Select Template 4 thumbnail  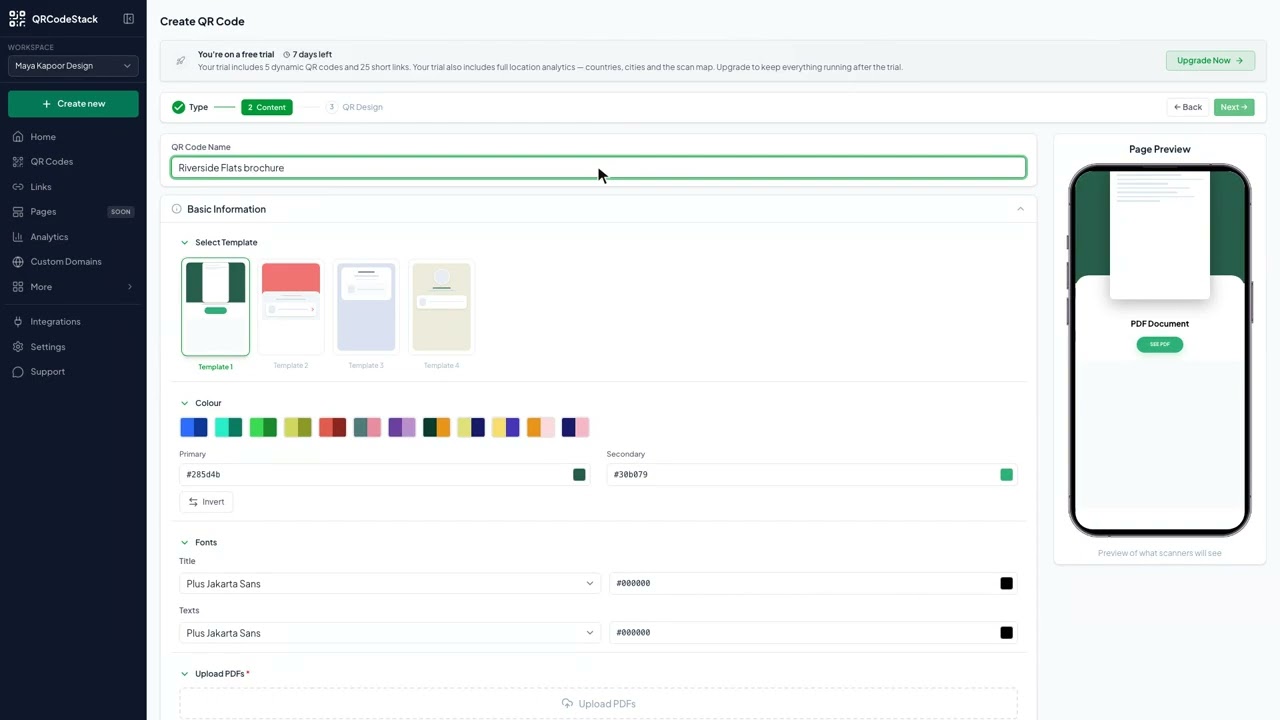tap(441, 307)
